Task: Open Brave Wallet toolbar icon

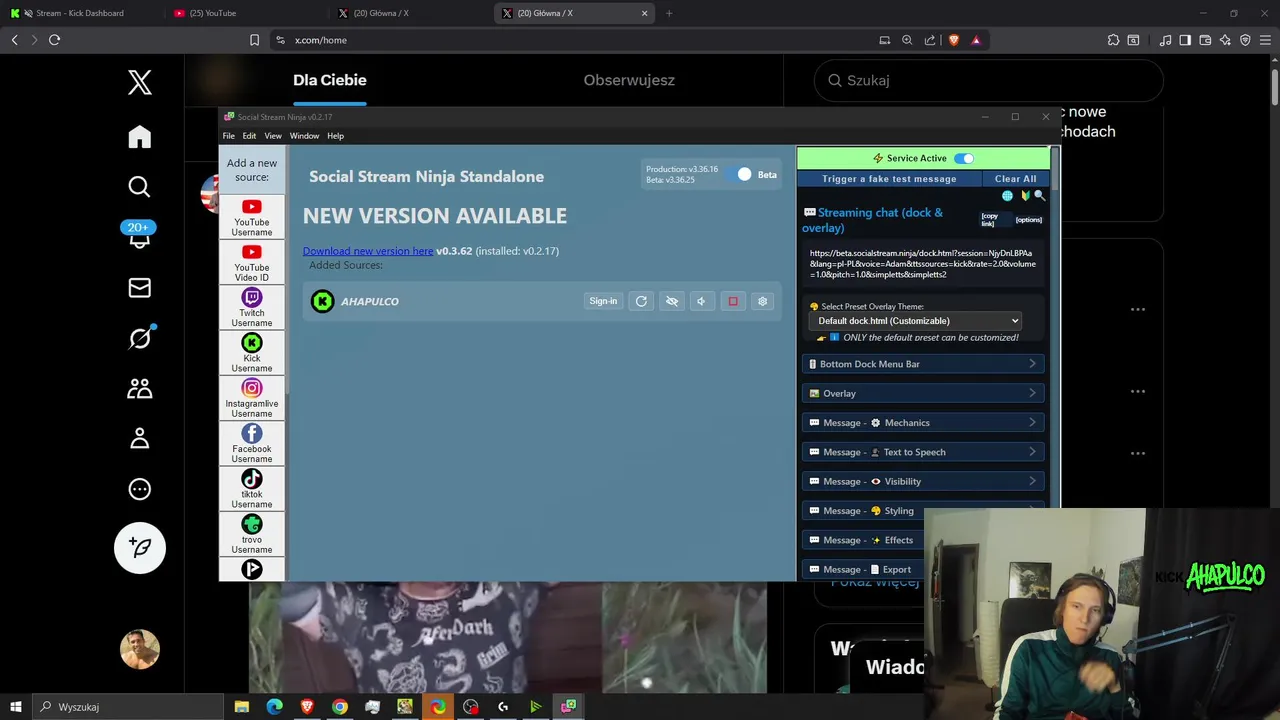Action: point(1205,40)
